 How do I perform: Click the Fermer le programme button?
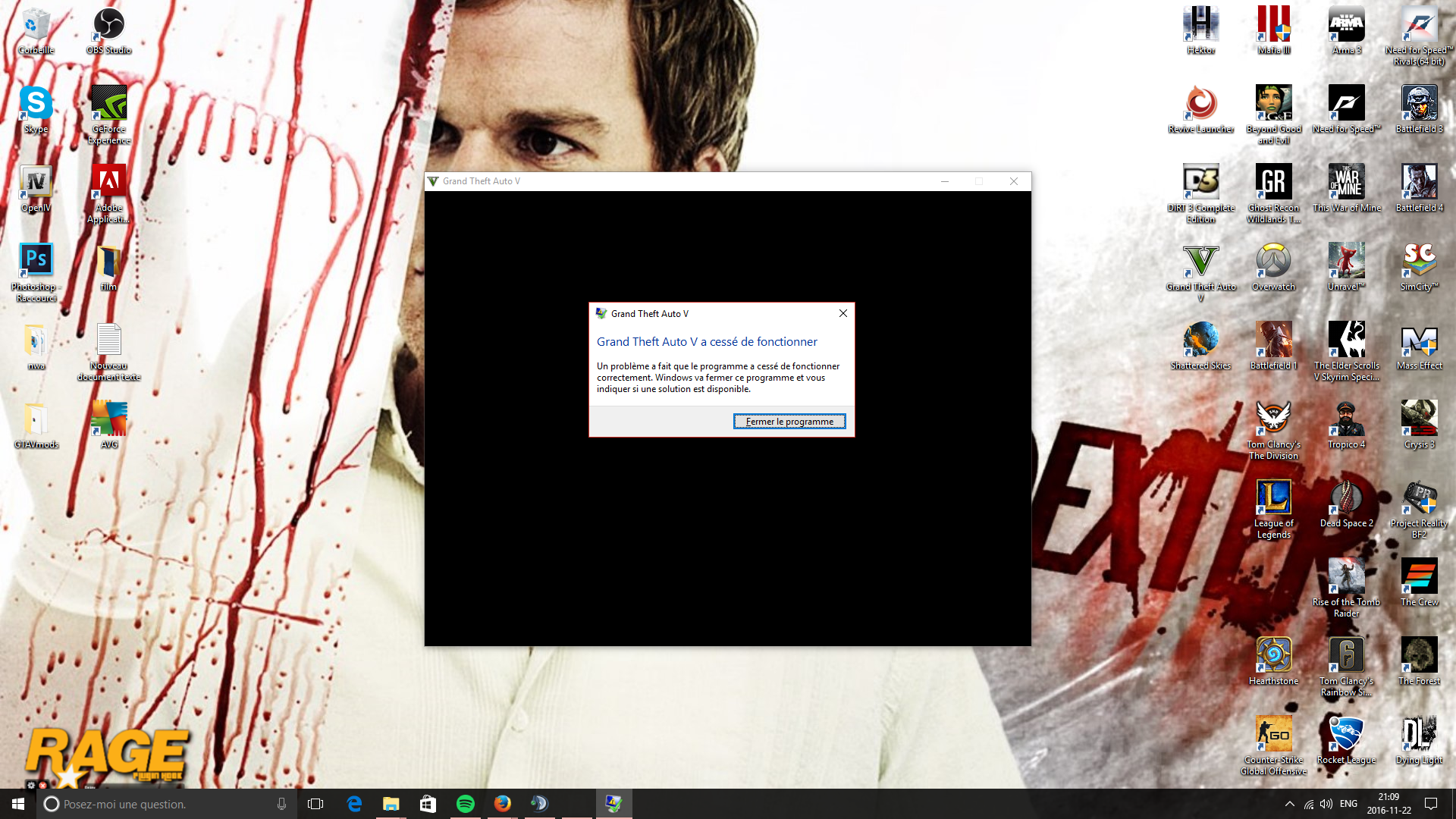[789, 422]
